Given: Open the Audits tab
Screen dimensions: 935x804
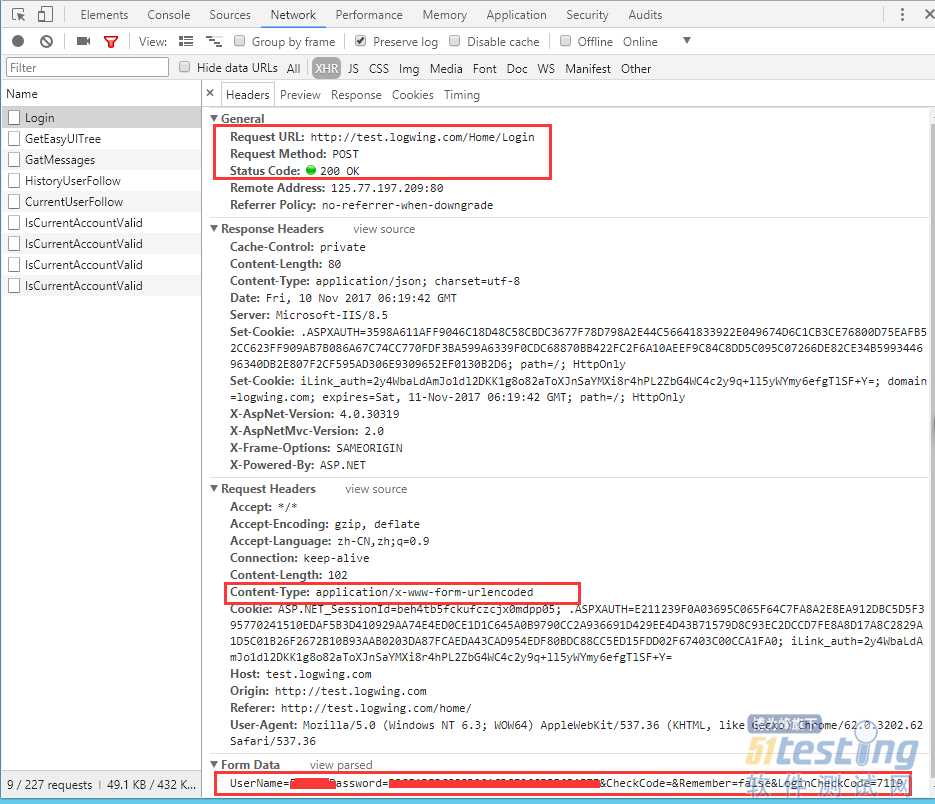Looking at the screenshot, I should coord(645,15).
